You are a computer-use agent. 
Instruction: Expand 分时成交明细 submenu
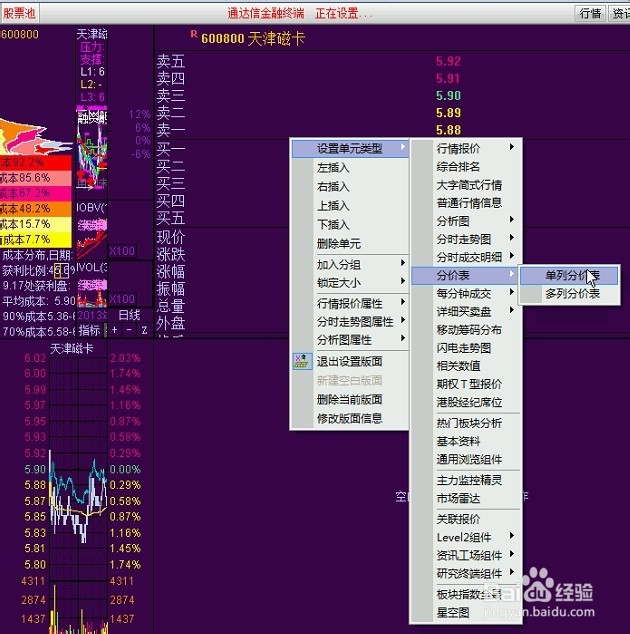coord(467,257)
